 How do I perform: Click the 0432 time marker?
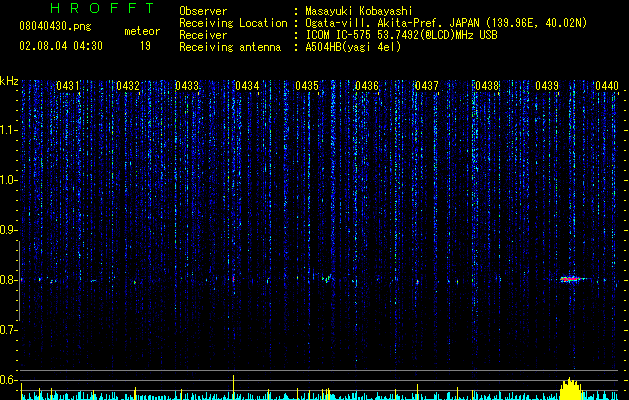128,86
